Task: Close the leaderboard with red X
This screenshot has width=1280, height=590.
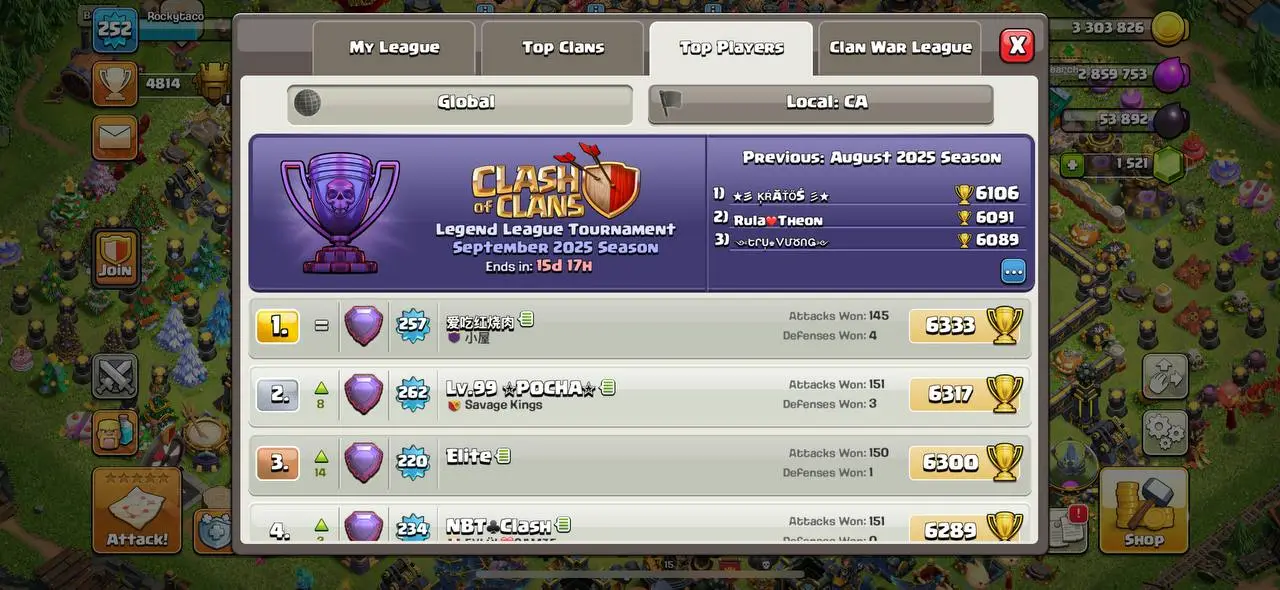Action: pos(1017,44)
